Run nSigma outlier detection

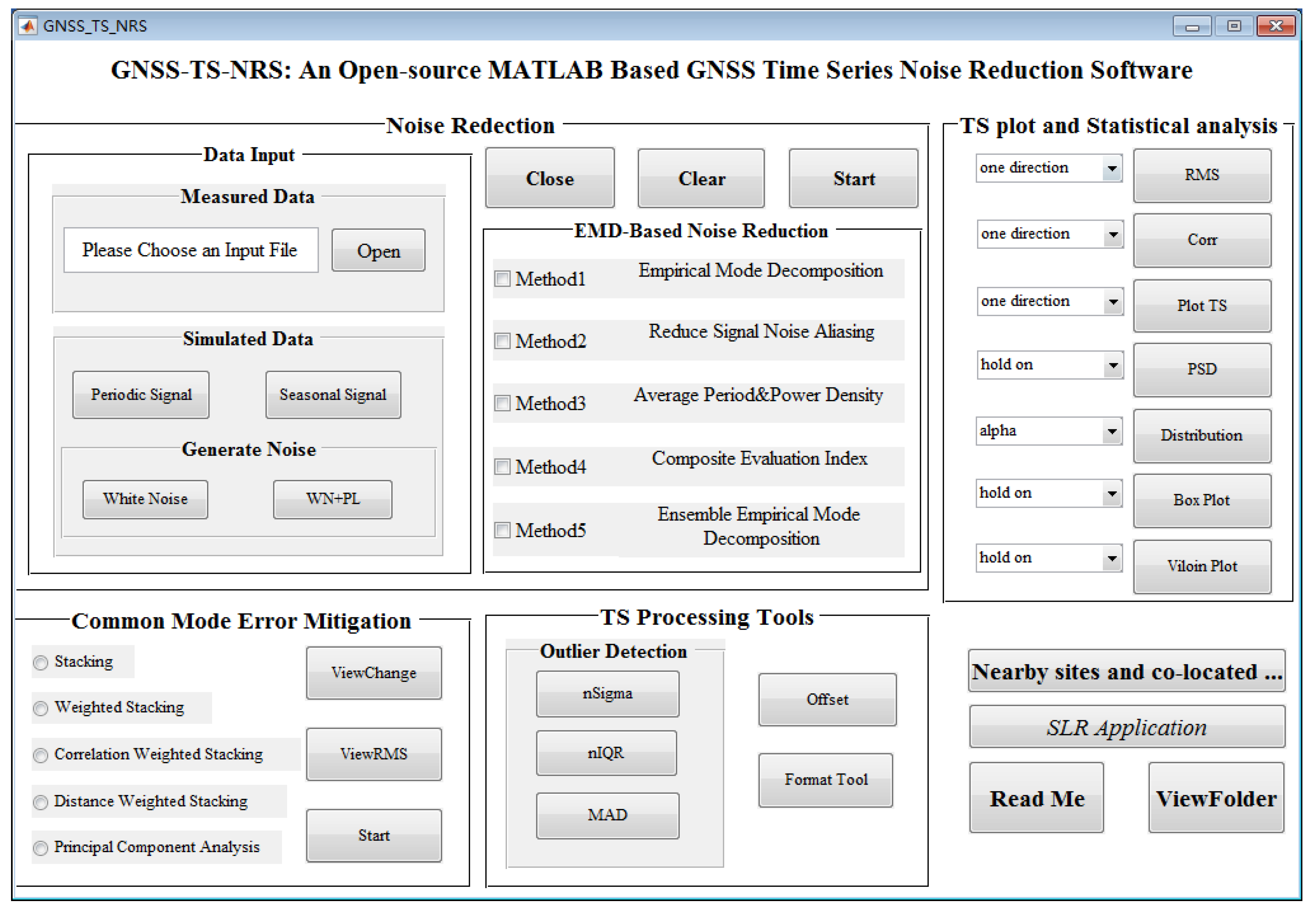tap(607, 694)
